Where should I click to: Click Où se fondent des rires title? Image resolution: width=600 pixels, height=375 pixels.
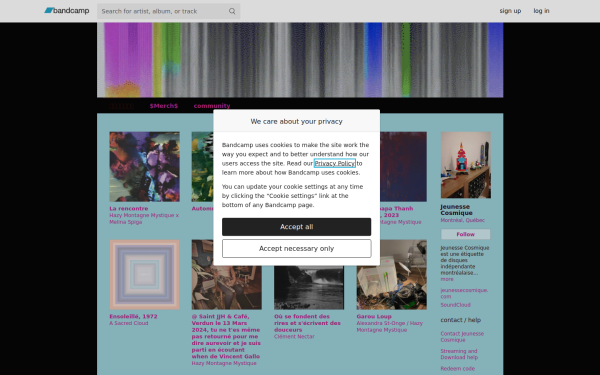pyautogui.click(x=307, y=323)
